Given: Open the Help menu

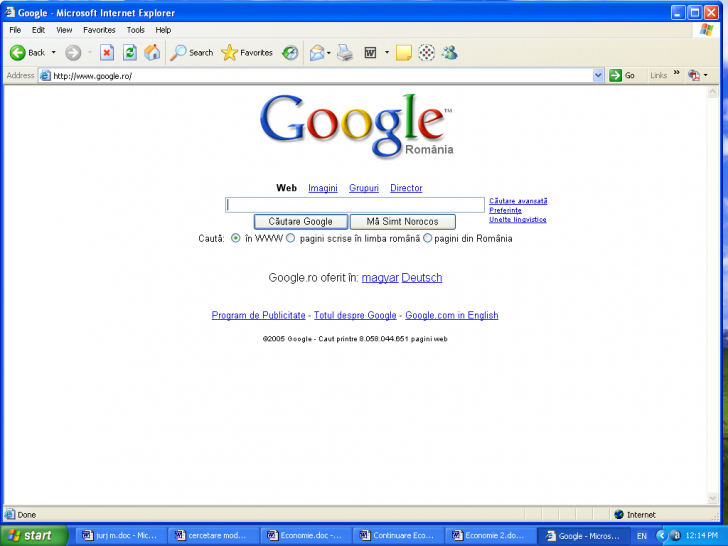Looking at the screenshot, I should click(x=163, y=30).
